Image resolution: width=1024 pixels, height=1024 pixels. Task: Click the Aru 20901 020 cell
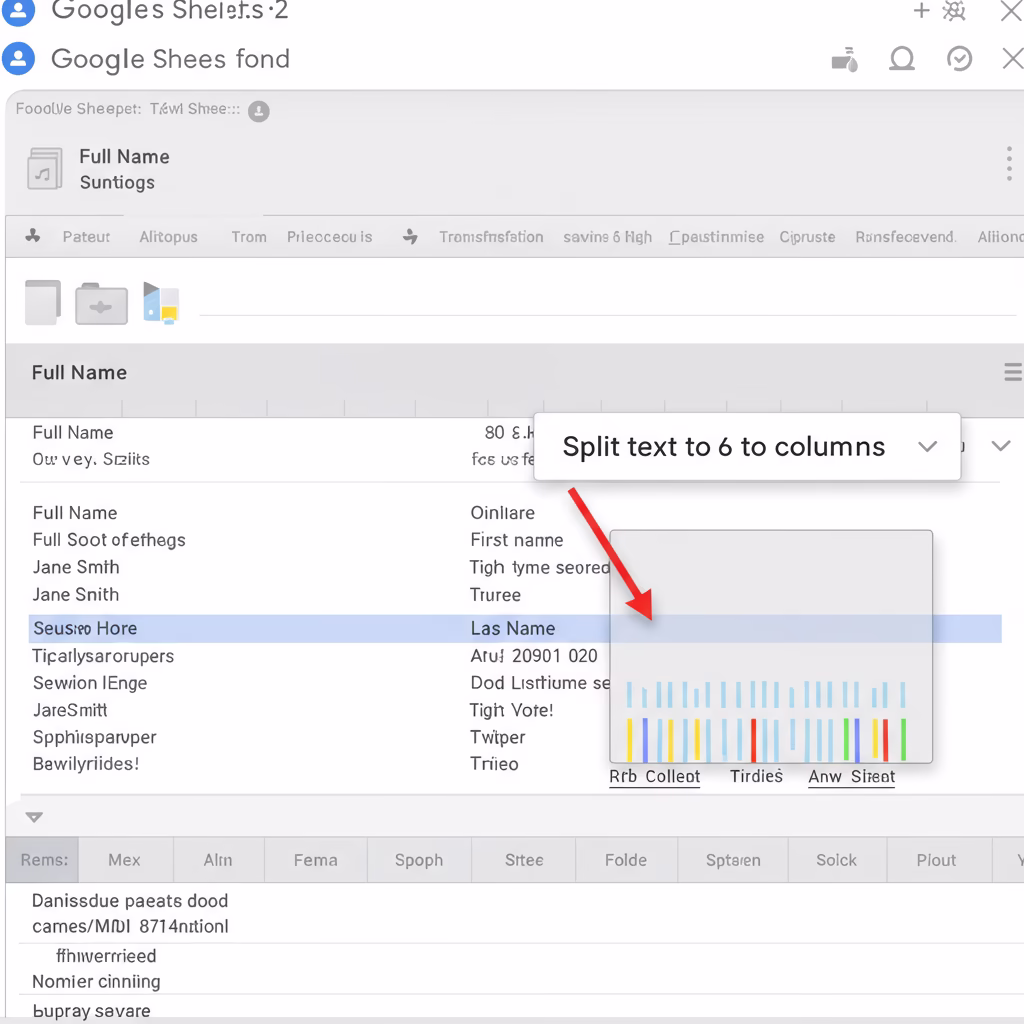[x=534, y=656]
